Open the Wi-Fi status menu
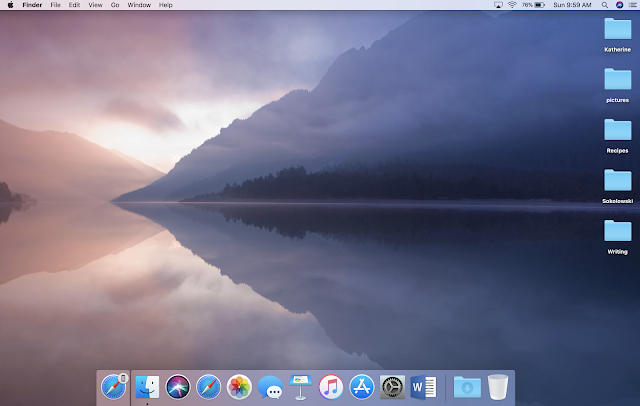Screen dimensions: 640x406 point(512,5)
